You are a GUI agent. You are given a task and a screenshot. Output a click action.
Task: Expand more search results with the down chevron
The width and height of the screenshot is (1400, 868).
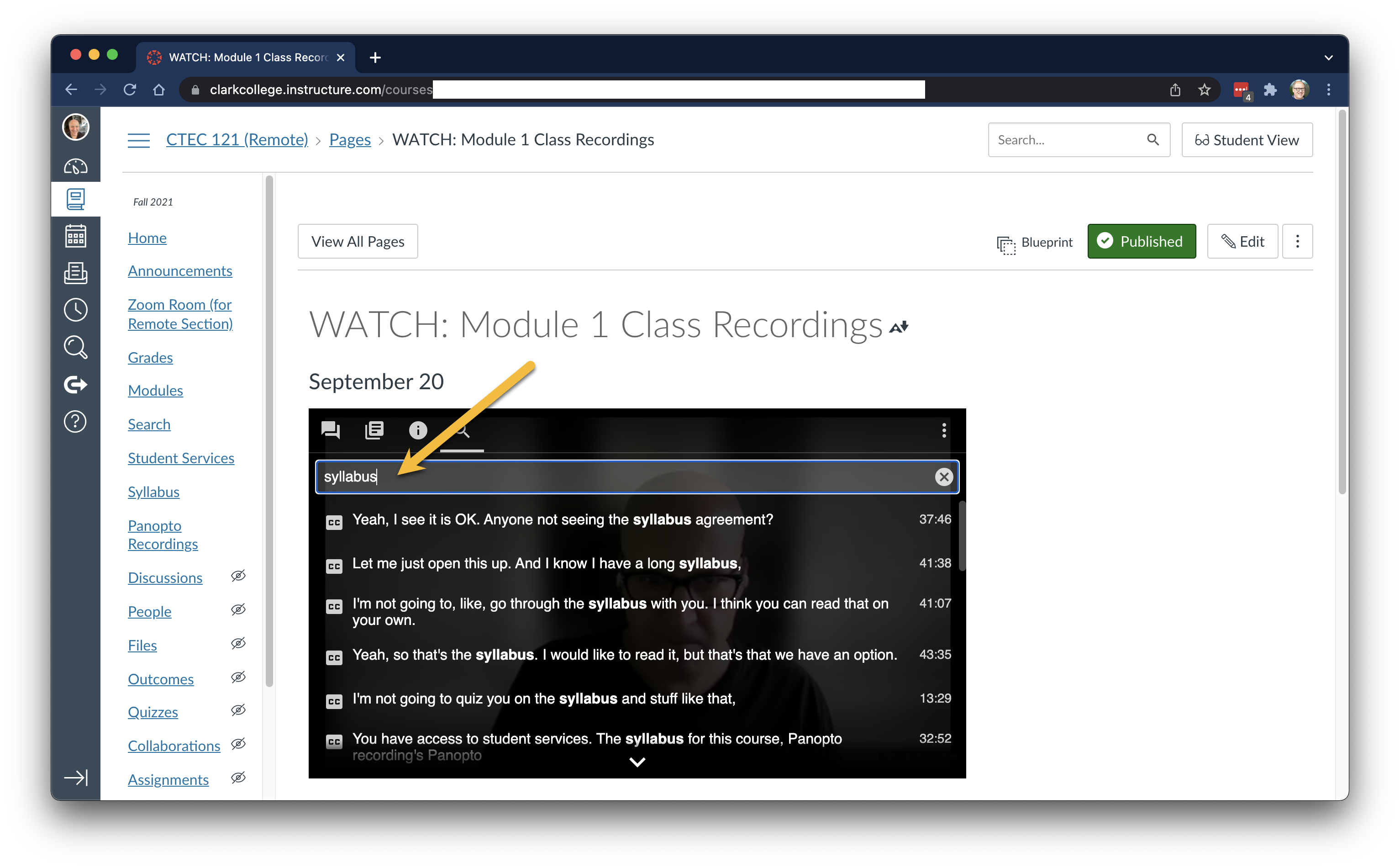tap(637, 762)
